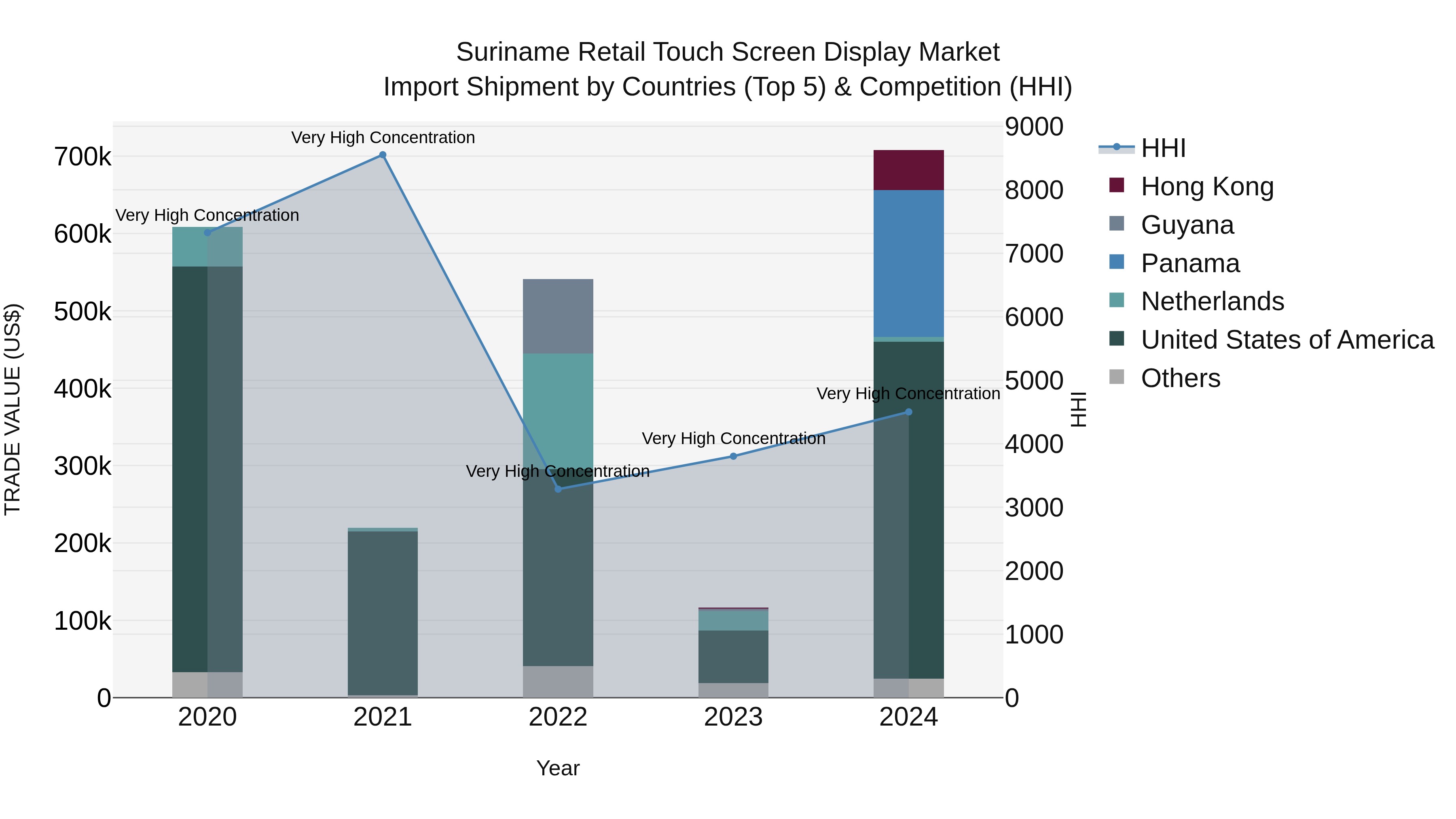Click the 2024 x-axis label
1456x819 pixels.
coord(908,717)
